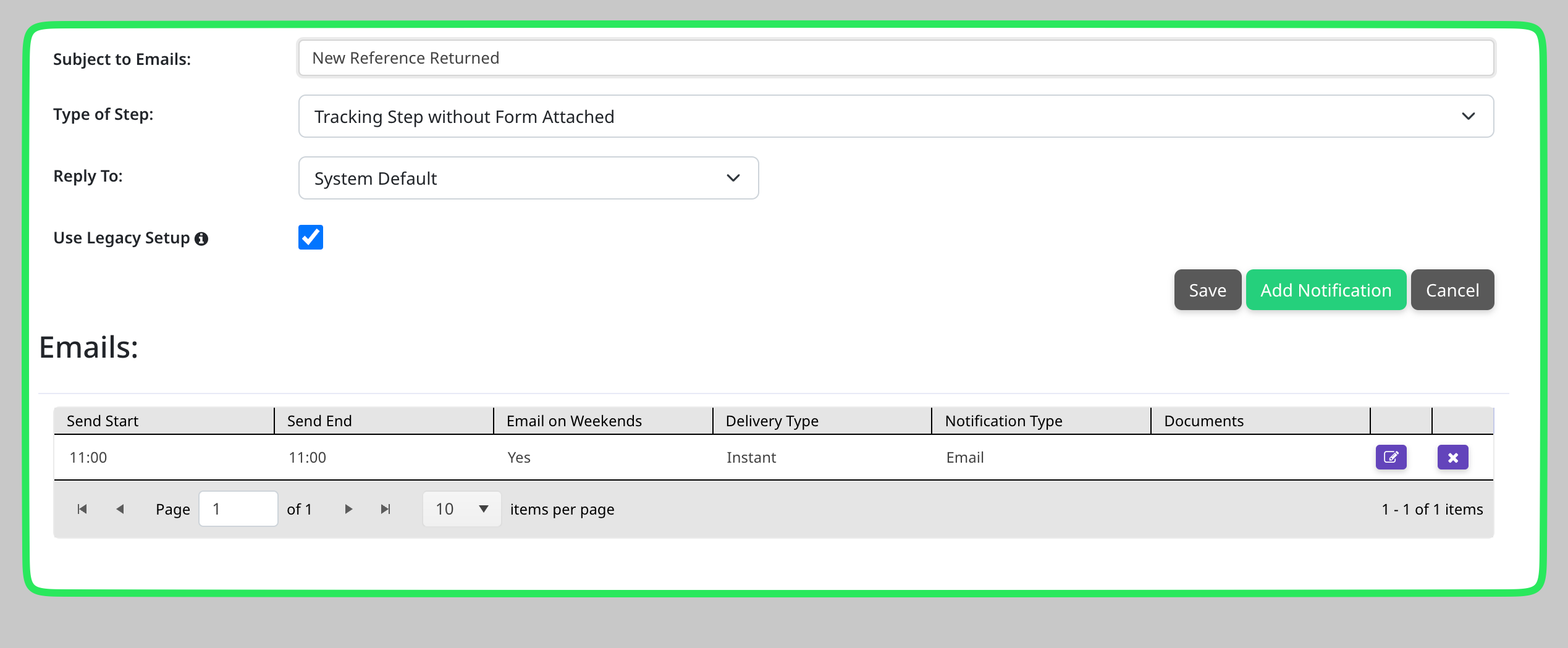Click the edit notification pencil icon

pyautogui.click(x=1391, y=457)
